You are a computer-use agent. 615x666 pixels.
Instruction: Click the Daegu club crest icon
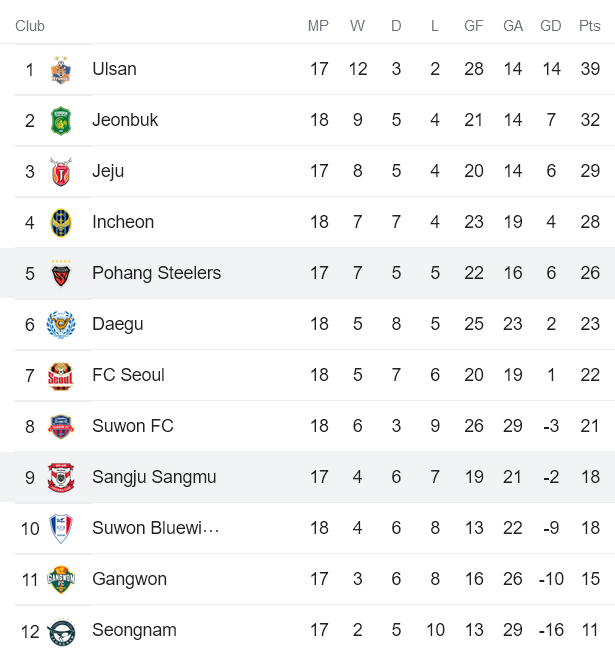click(x=61, y=324)
